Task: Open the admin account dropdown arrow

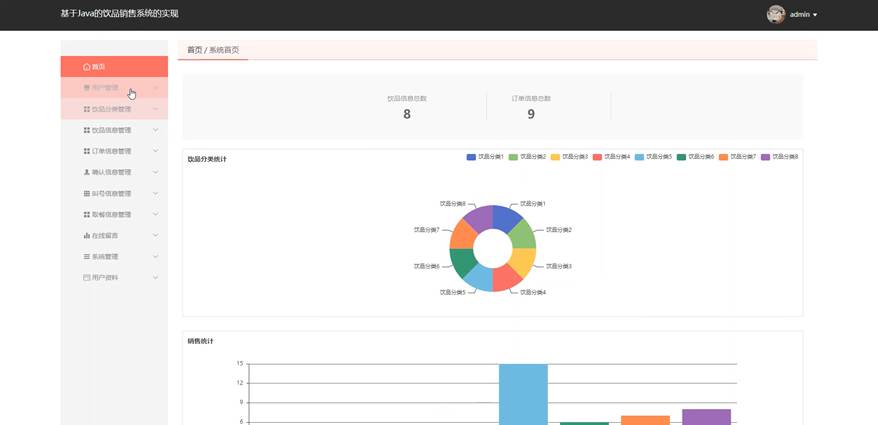Action: click(815, 15)
